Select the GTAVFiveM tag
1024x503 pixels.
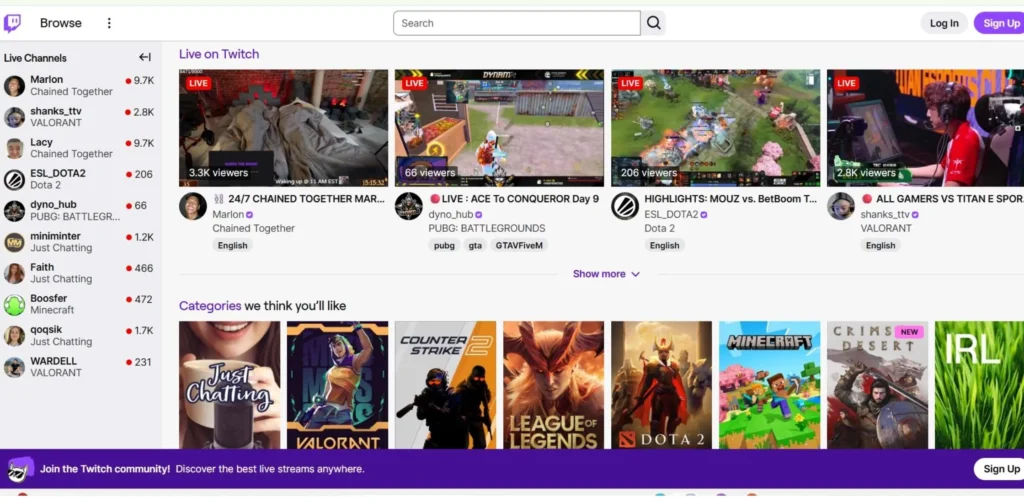coord(519,246)
